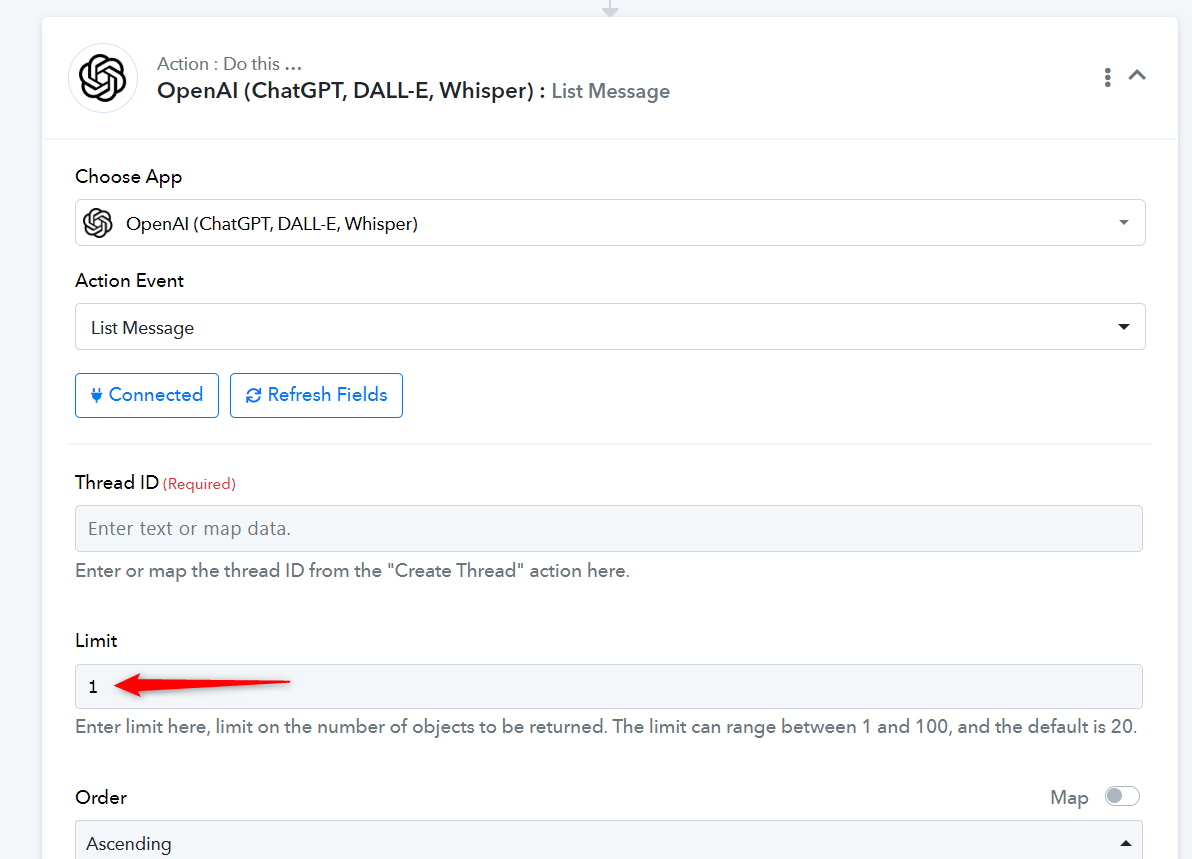Open the Order Ascending dropdown

click(608, 841)
